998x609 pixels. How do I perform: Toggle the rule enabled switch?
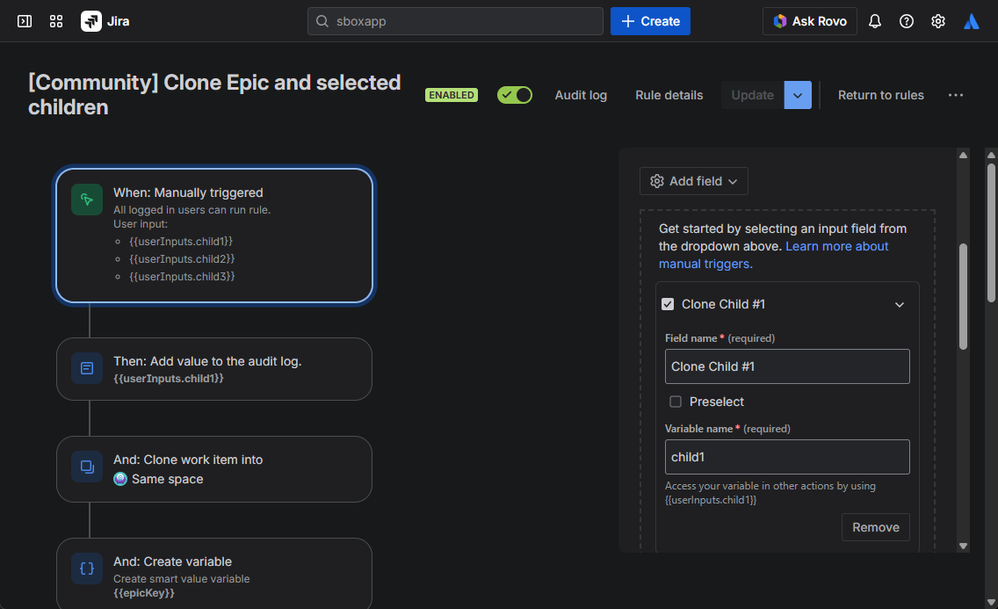pyautogui.click(x=514, y=95)
